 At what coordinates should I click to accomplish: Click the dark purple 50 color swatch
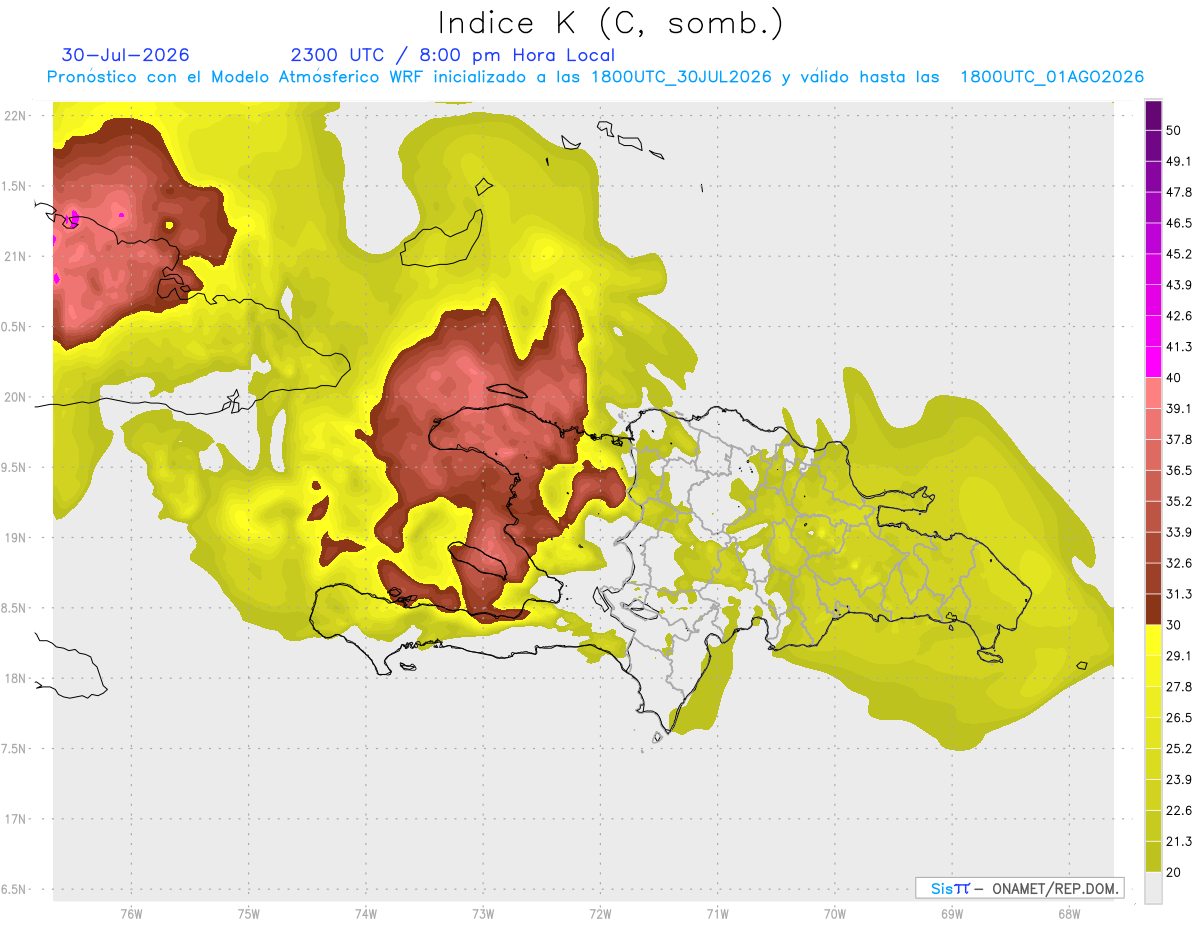(1153, 115)
